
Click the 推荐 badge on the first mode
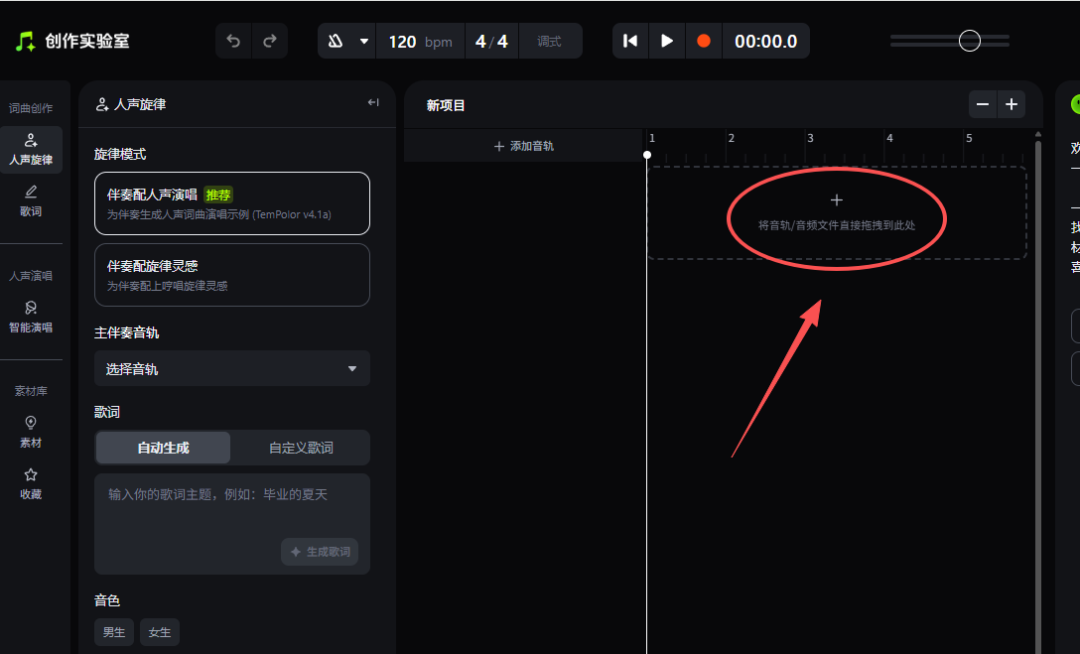point(218,195)
